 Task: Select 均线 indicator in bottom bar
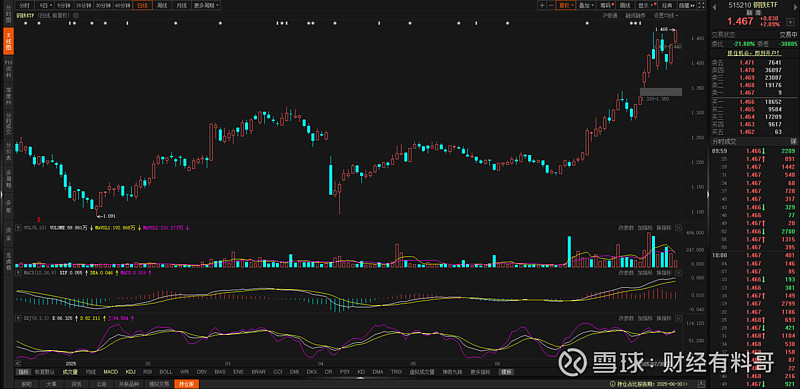click(91, 372)
